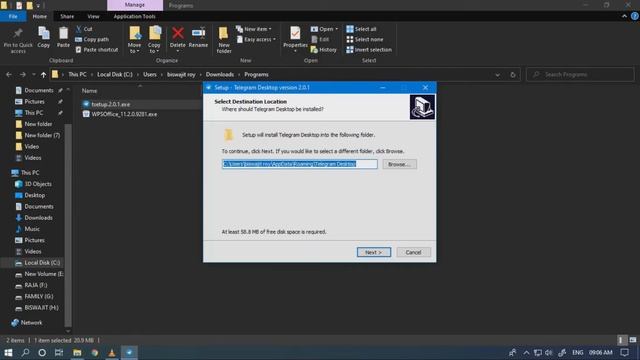640x360 pixels.
Task: Click Paste shortcut in ribbon
Action: click(x=97, y=49)
